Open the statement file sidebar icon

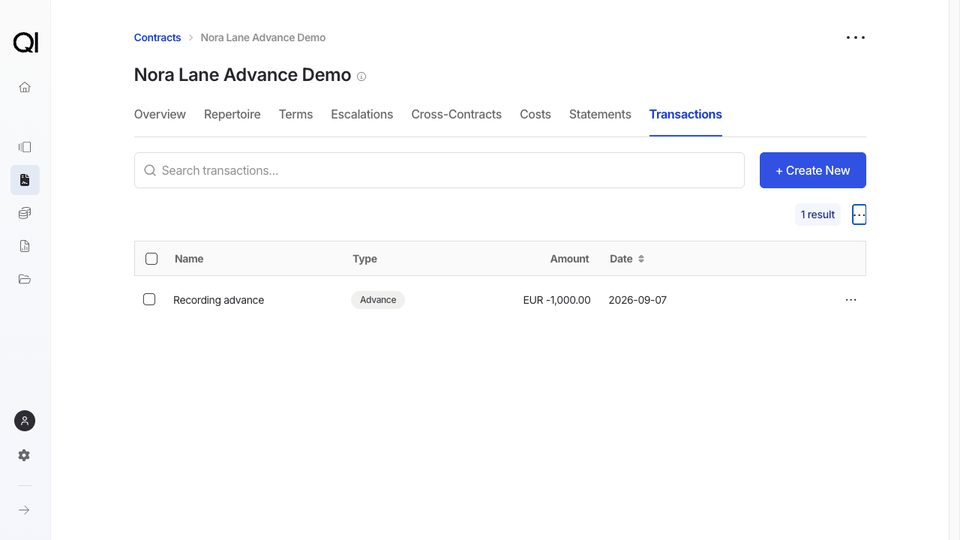pyautogui.click(x=24, y=246)
